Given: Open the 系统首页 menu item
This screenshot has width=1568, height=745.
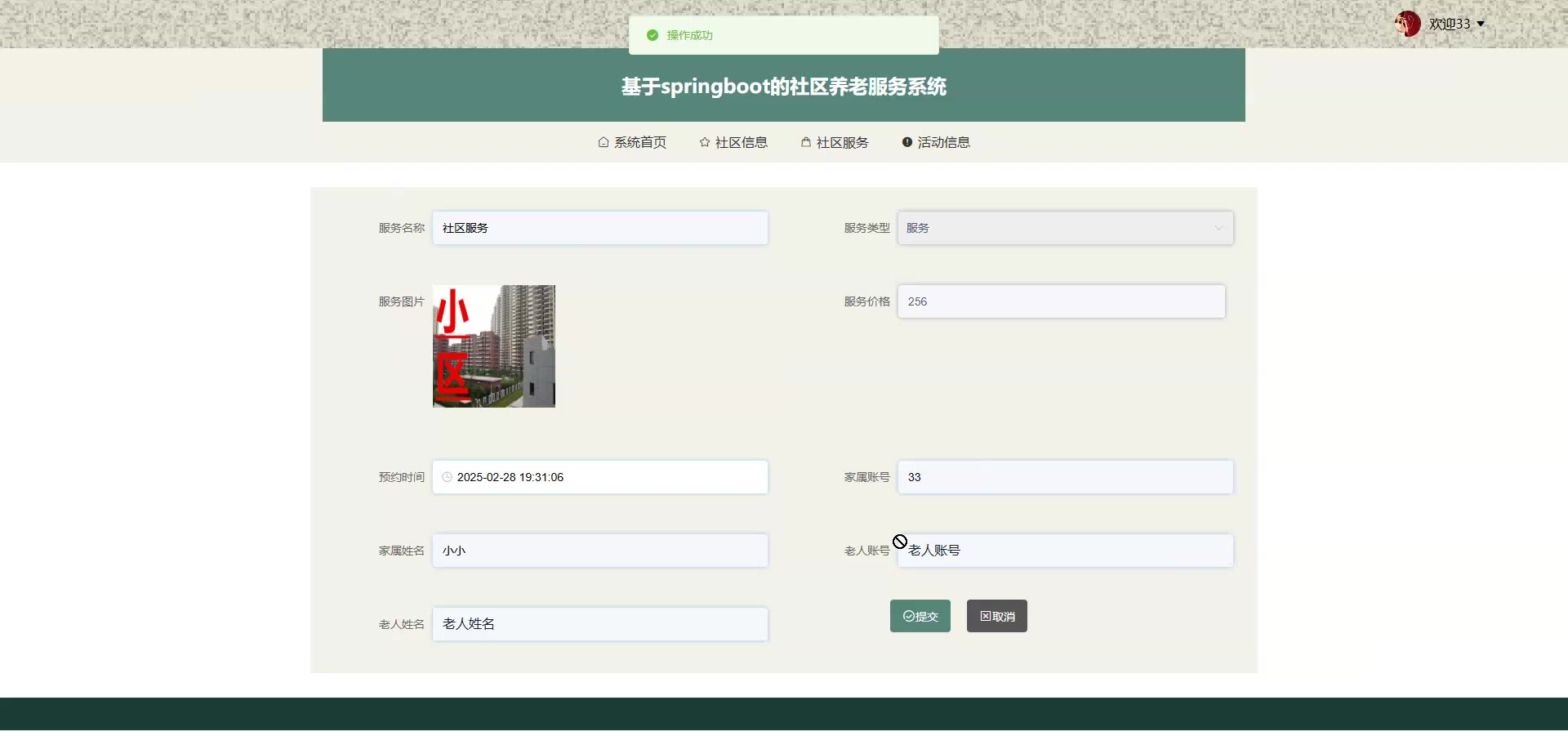Looking at the screenshot, I should pyautogui.click(x=632, y=142).
